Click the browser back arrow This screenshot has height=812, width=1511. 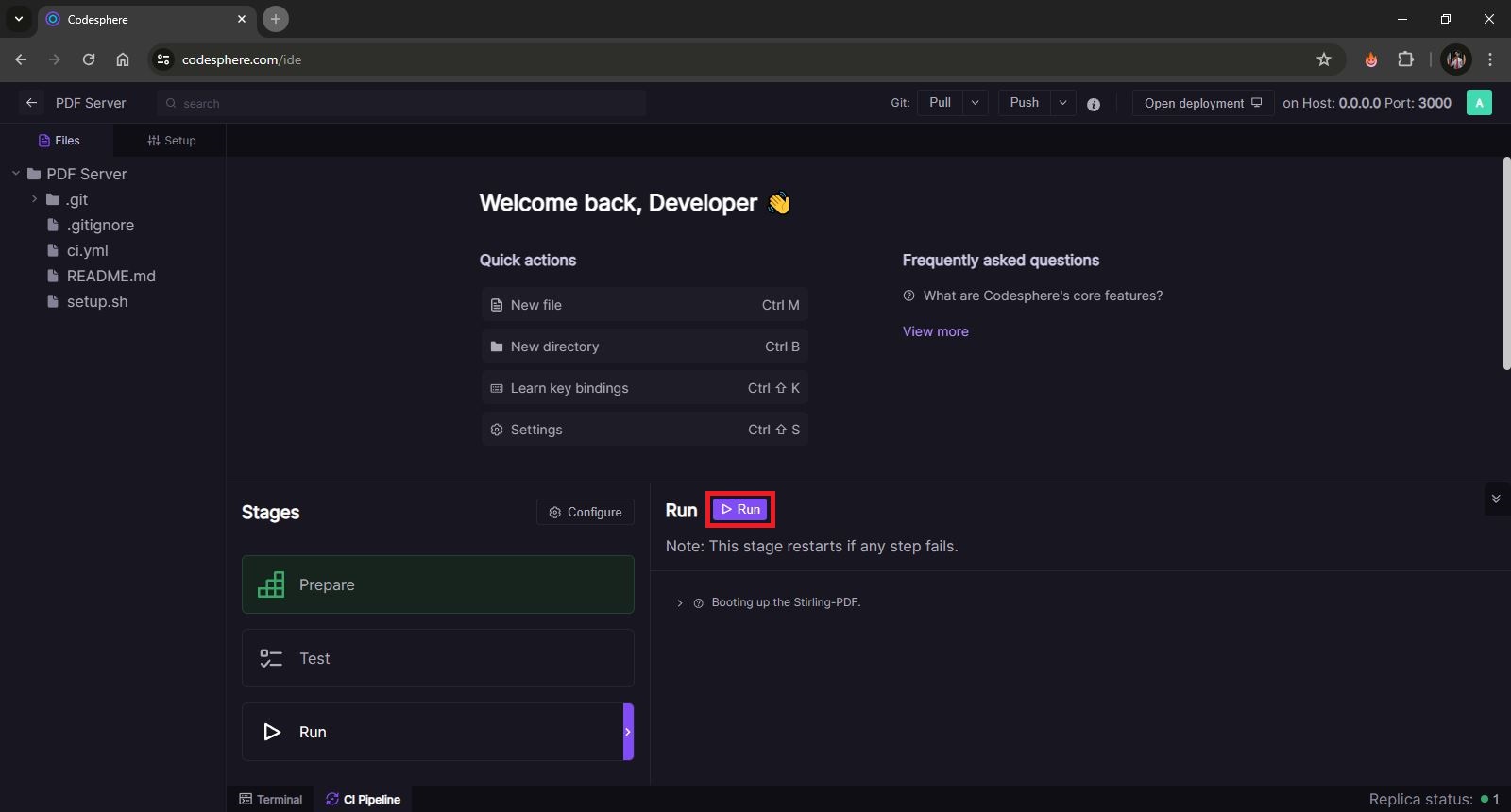click(x=21, y=59)
